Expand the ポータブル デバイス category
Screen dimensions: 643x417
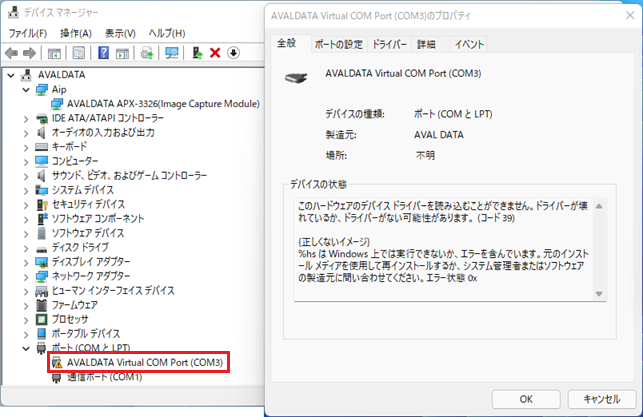pyautogui.click(x=26, y=334)
